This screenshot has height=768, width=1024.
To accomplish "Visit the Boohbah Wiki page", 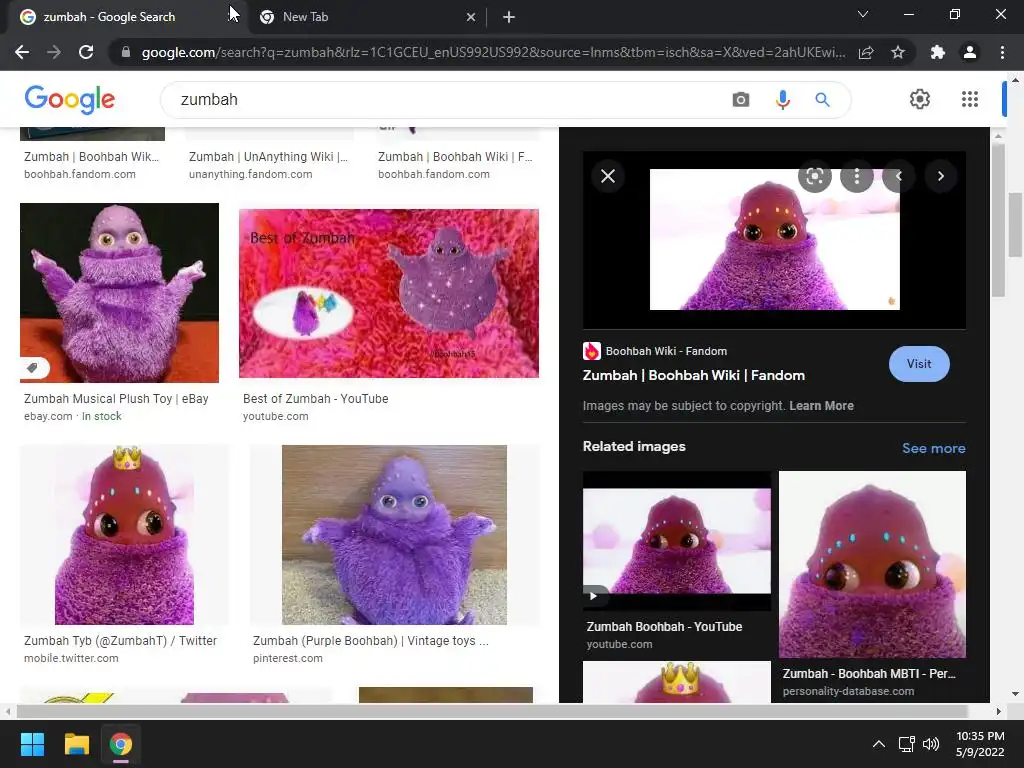I will point(919,364).
